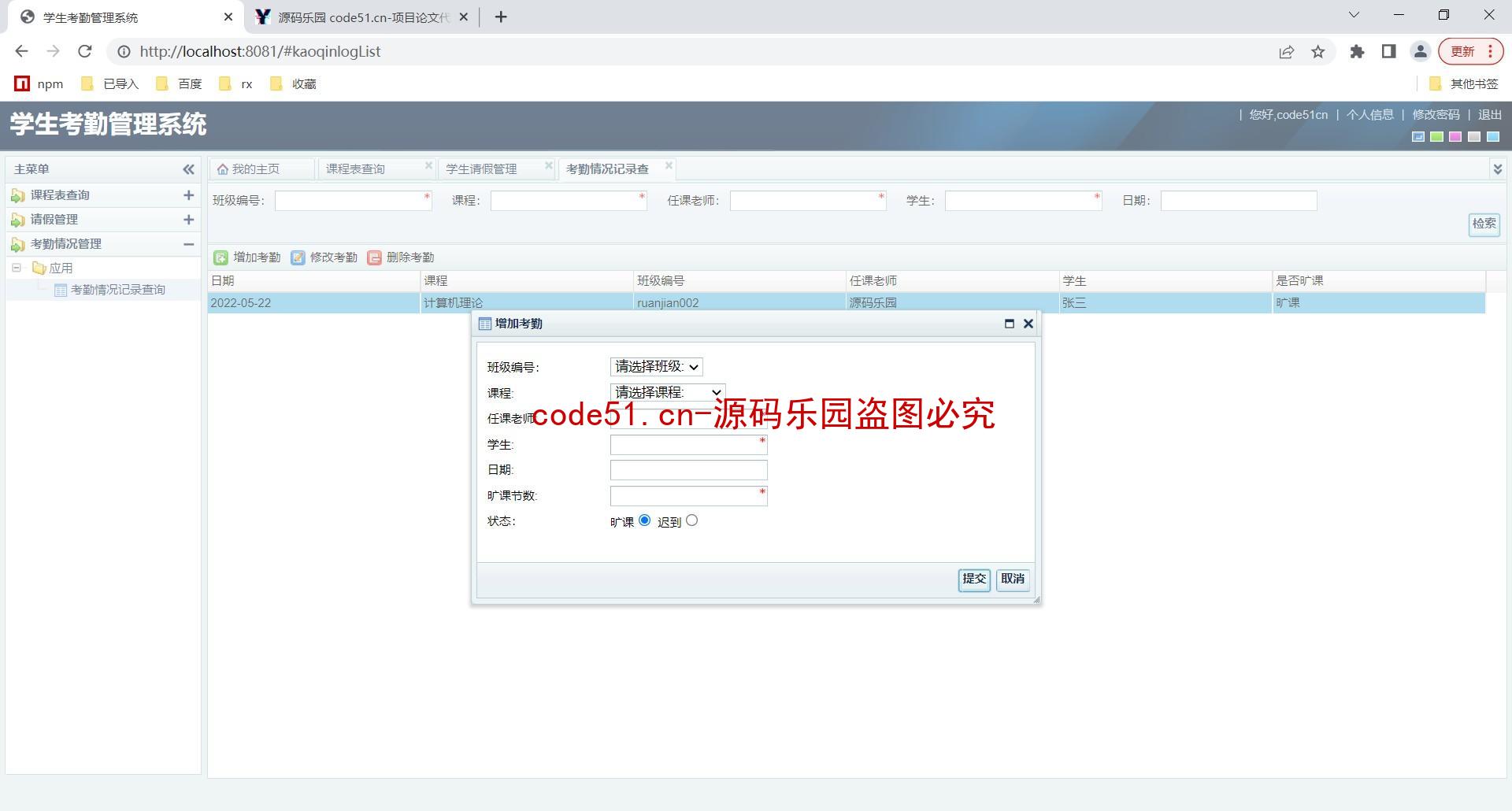Open the browser extensions puzzle icon
The width and height of the screenshot is (1512, 811).
click(x=1357, y=52)
